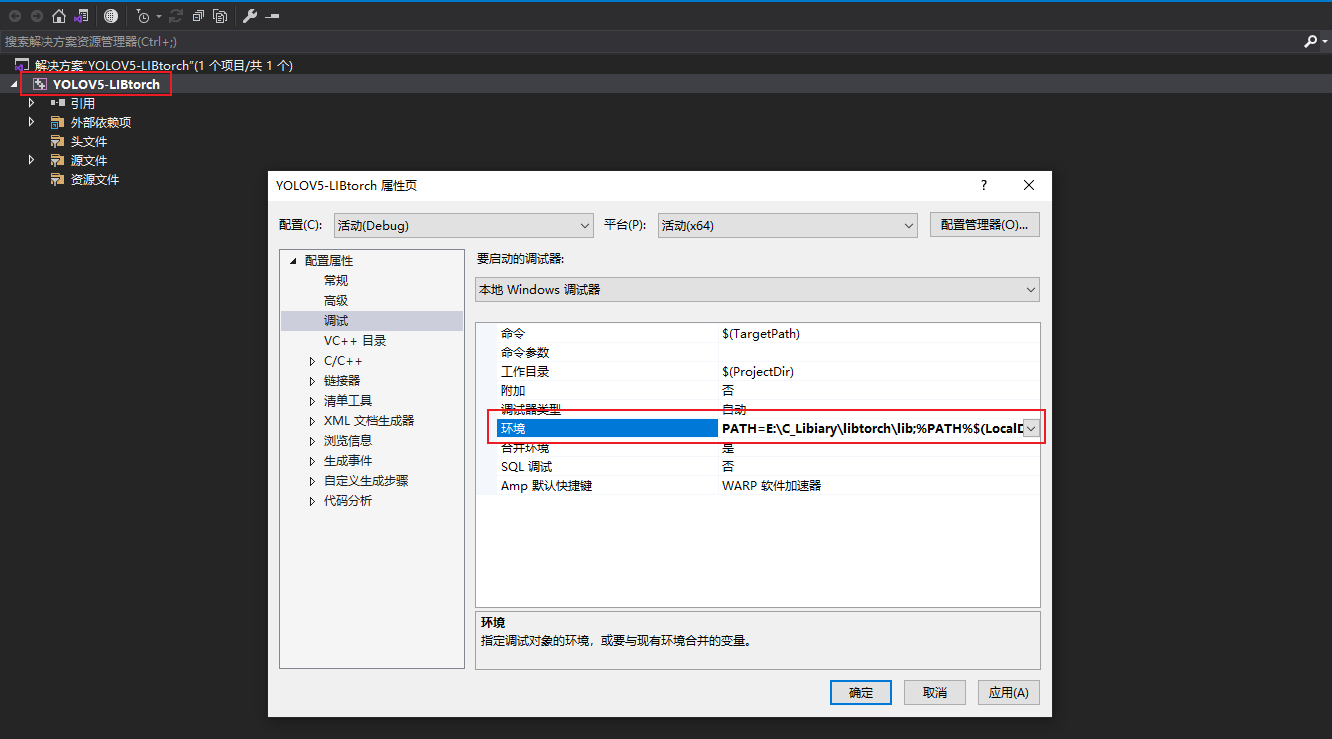
Task: Click the 配置管理器(O)... button
Action: click(x=985, y=225)
